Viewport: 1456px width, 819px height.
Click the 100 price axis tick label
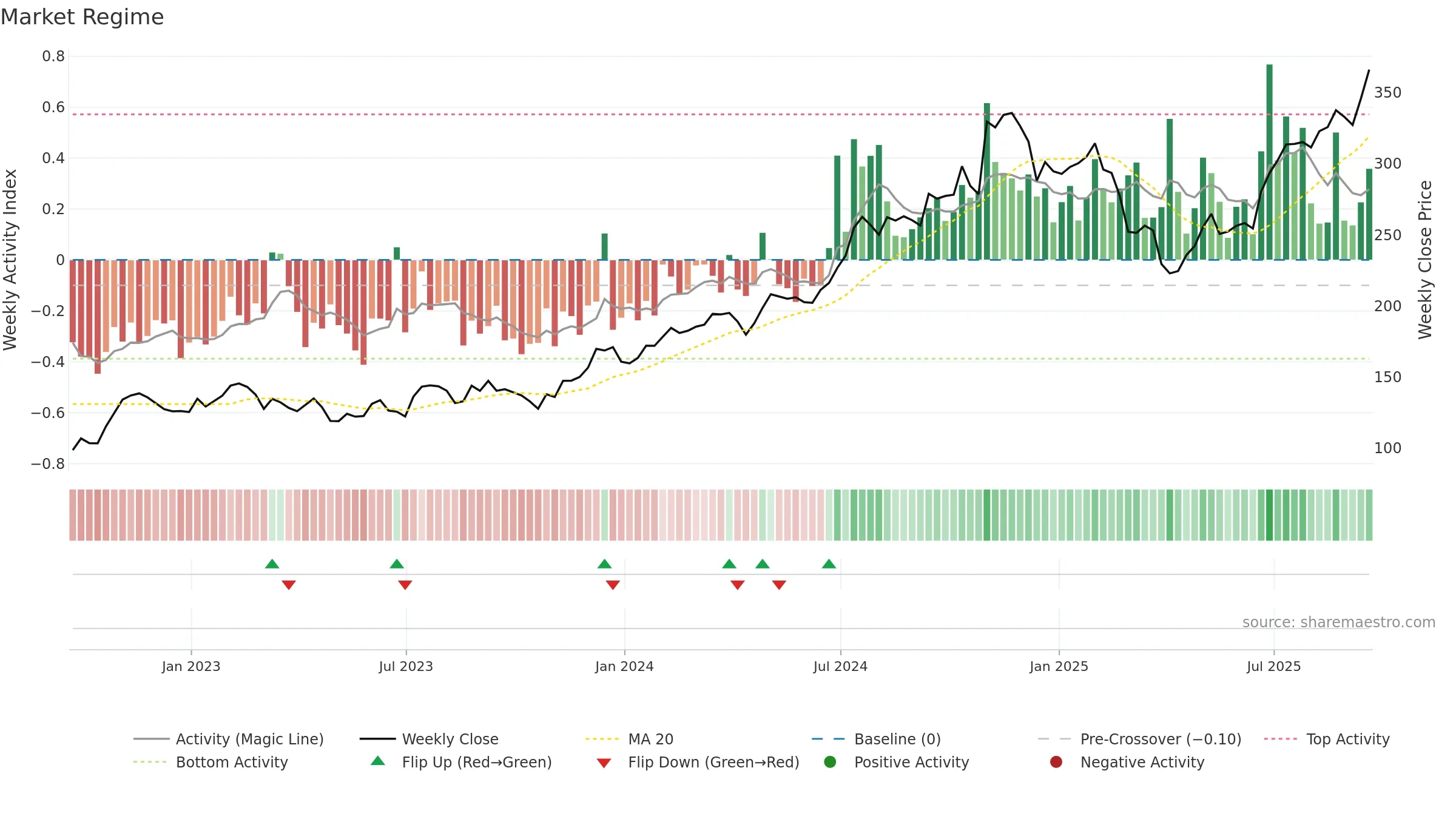1388,448
